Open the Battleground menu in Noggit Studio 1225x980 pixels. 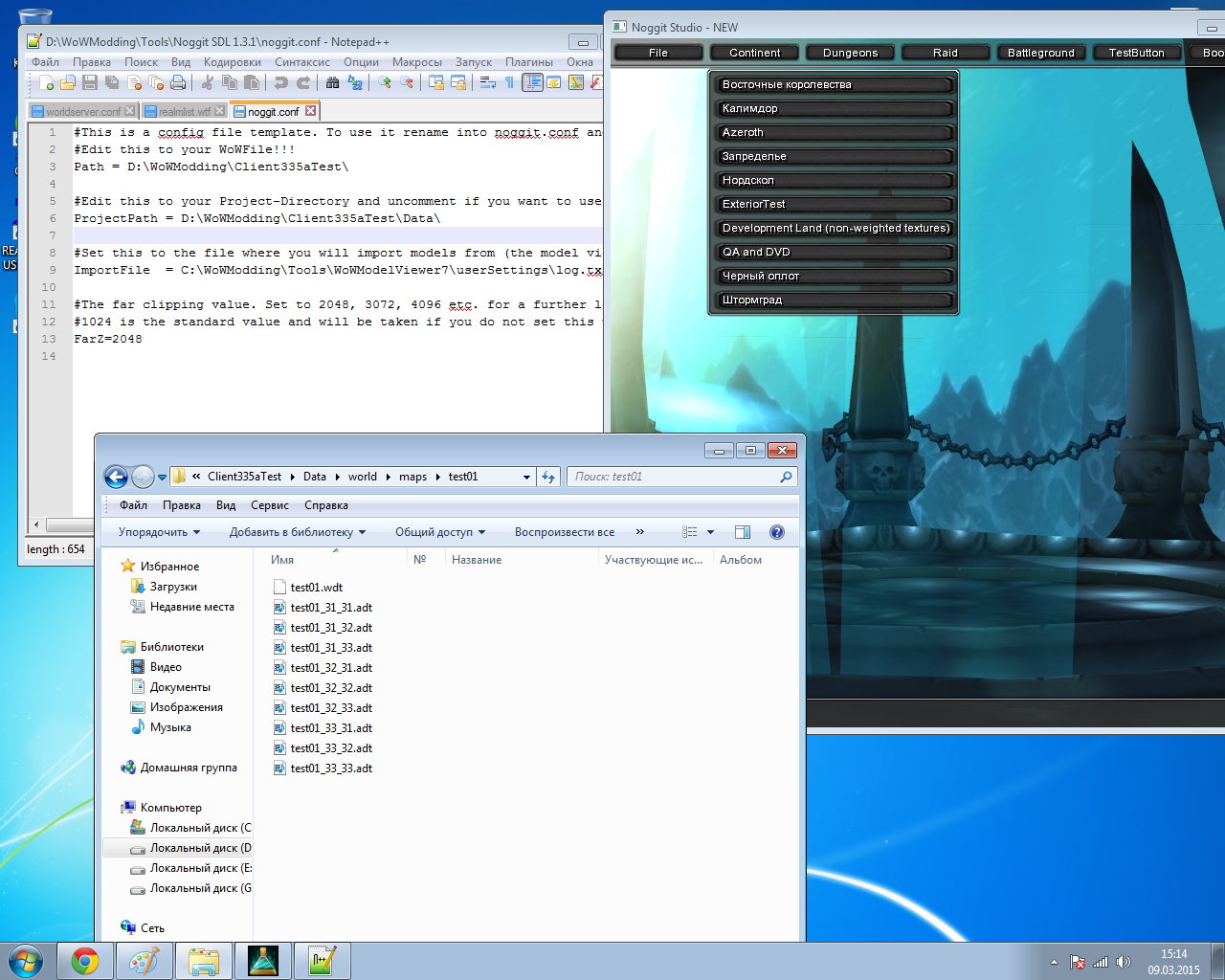[1041, 53]
